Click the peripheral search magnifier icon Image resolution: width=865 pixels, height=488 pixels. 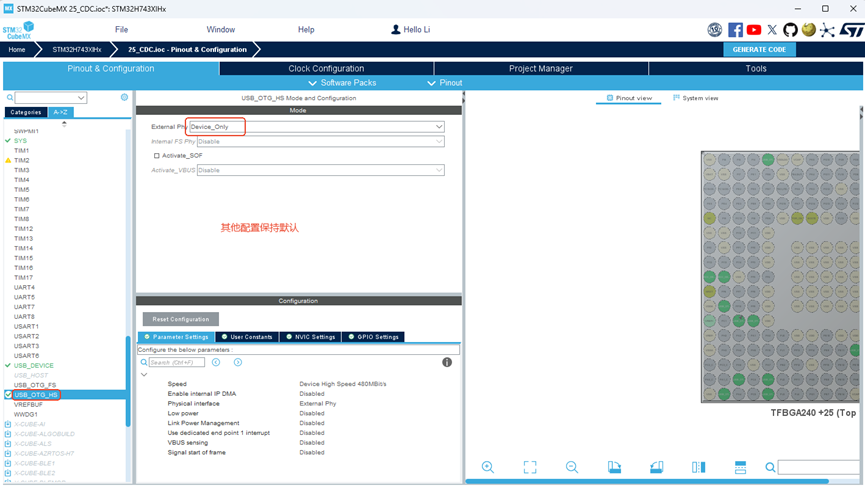(9, 98)
